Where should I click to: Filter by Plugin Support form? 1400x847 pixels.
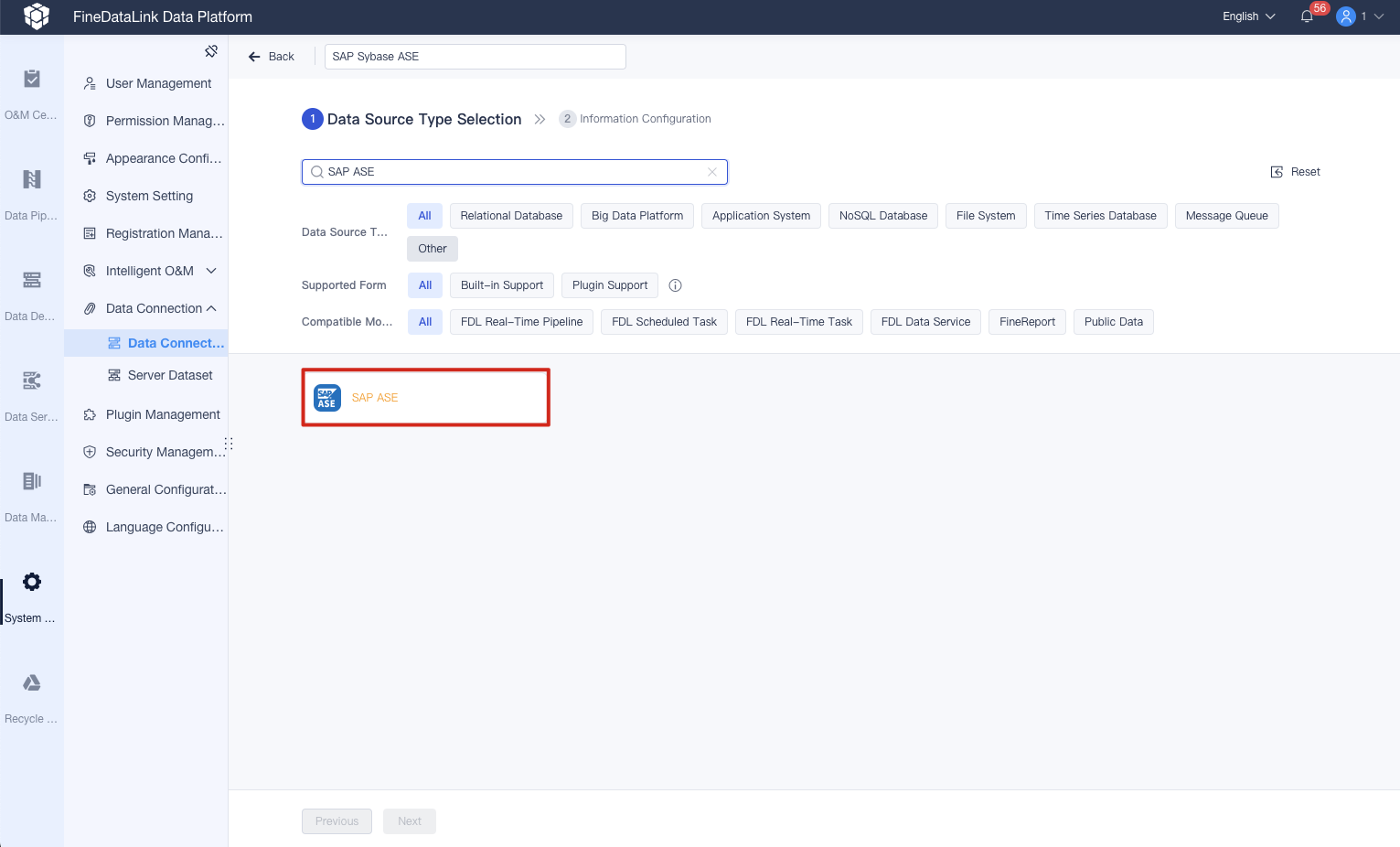tap(610, 285)
